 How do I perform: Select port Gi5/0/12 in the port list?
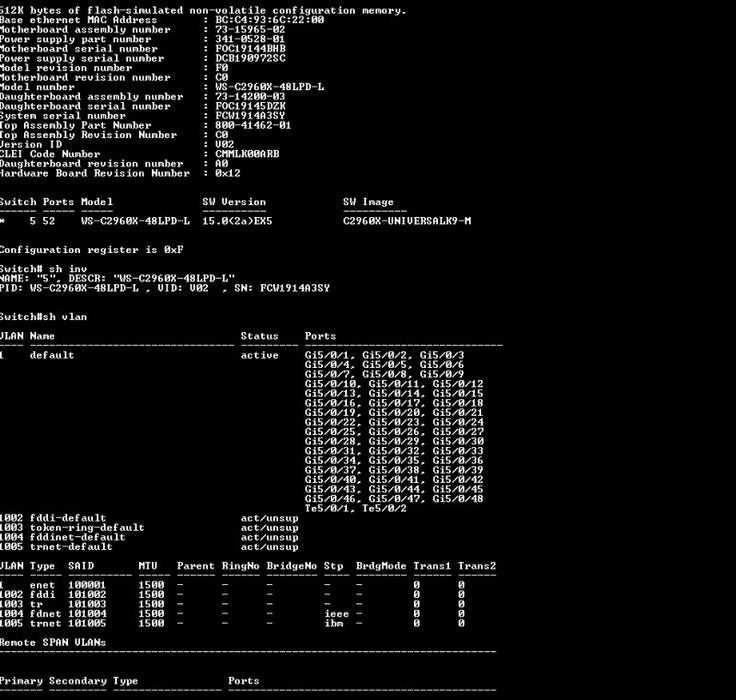[458, 384]
